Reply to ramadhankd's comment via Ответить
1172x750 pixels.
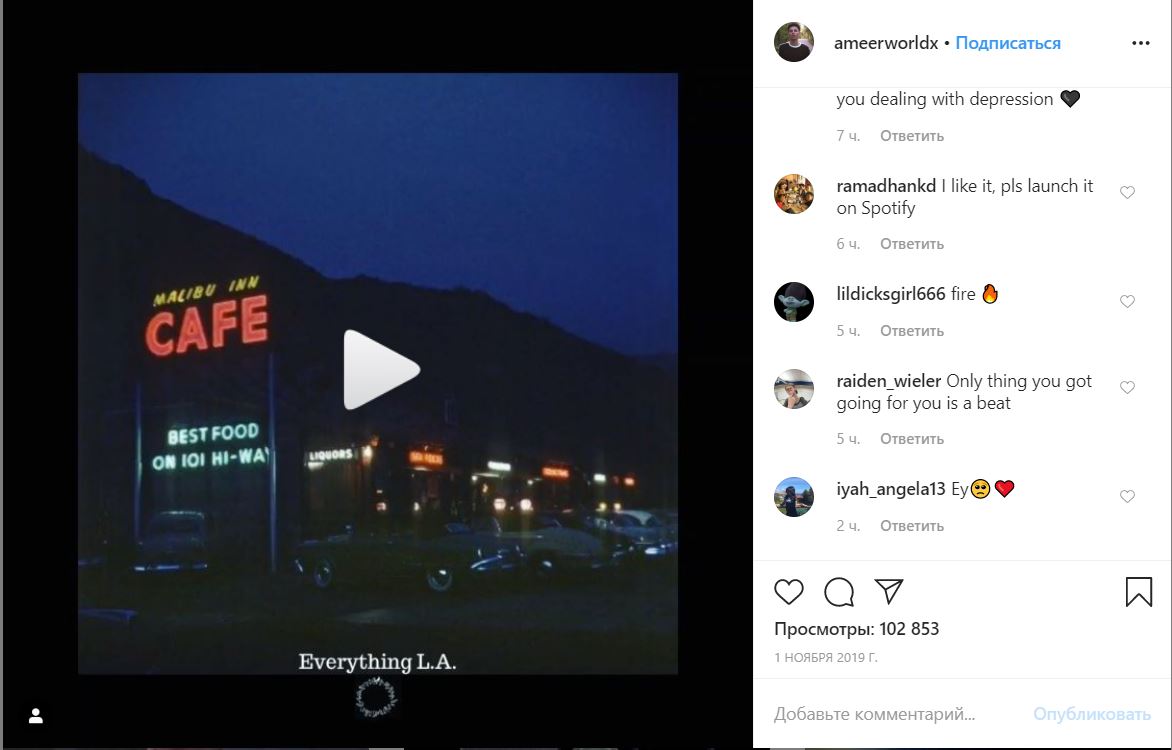(911, 244)
